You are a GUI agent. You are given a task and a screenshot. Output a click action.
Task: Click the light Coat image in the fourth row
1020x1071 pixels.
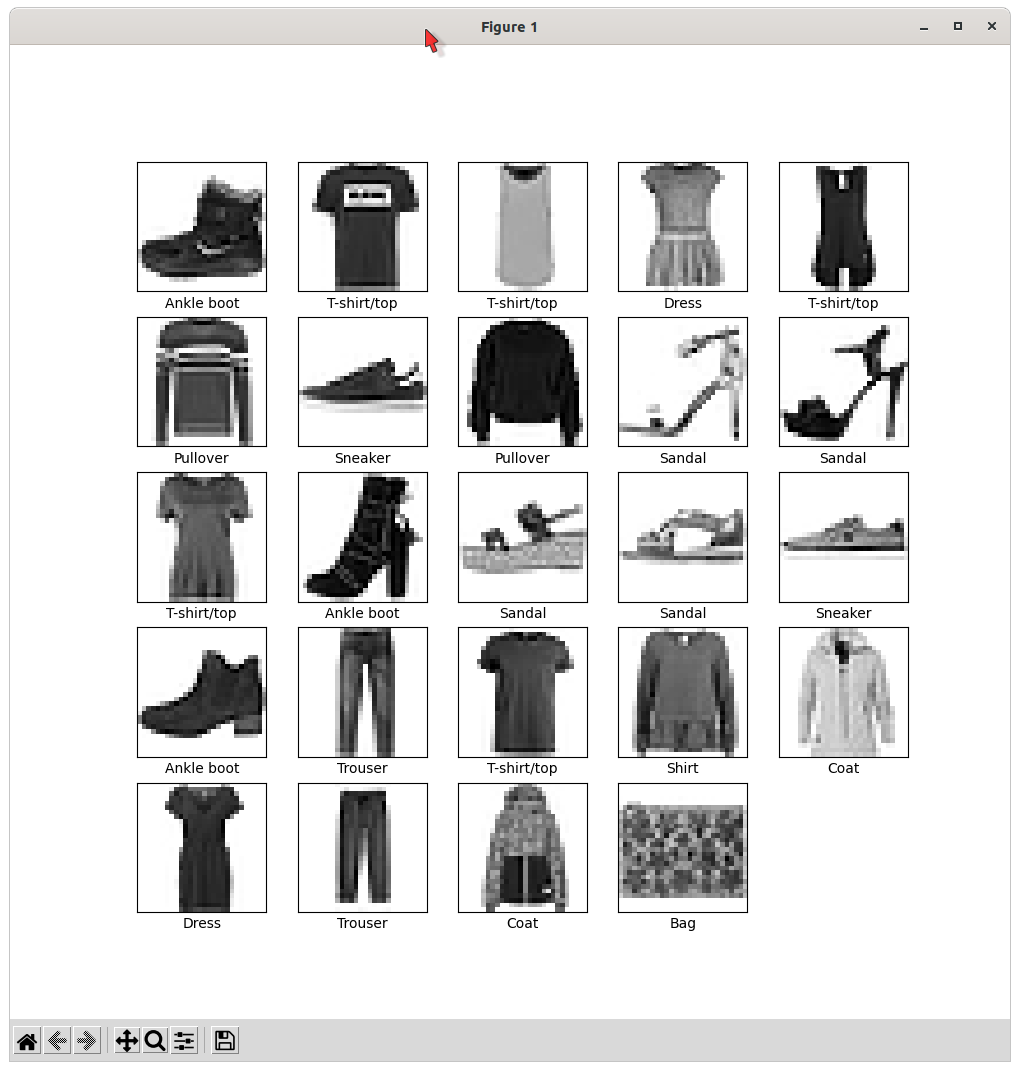point(843,692)
